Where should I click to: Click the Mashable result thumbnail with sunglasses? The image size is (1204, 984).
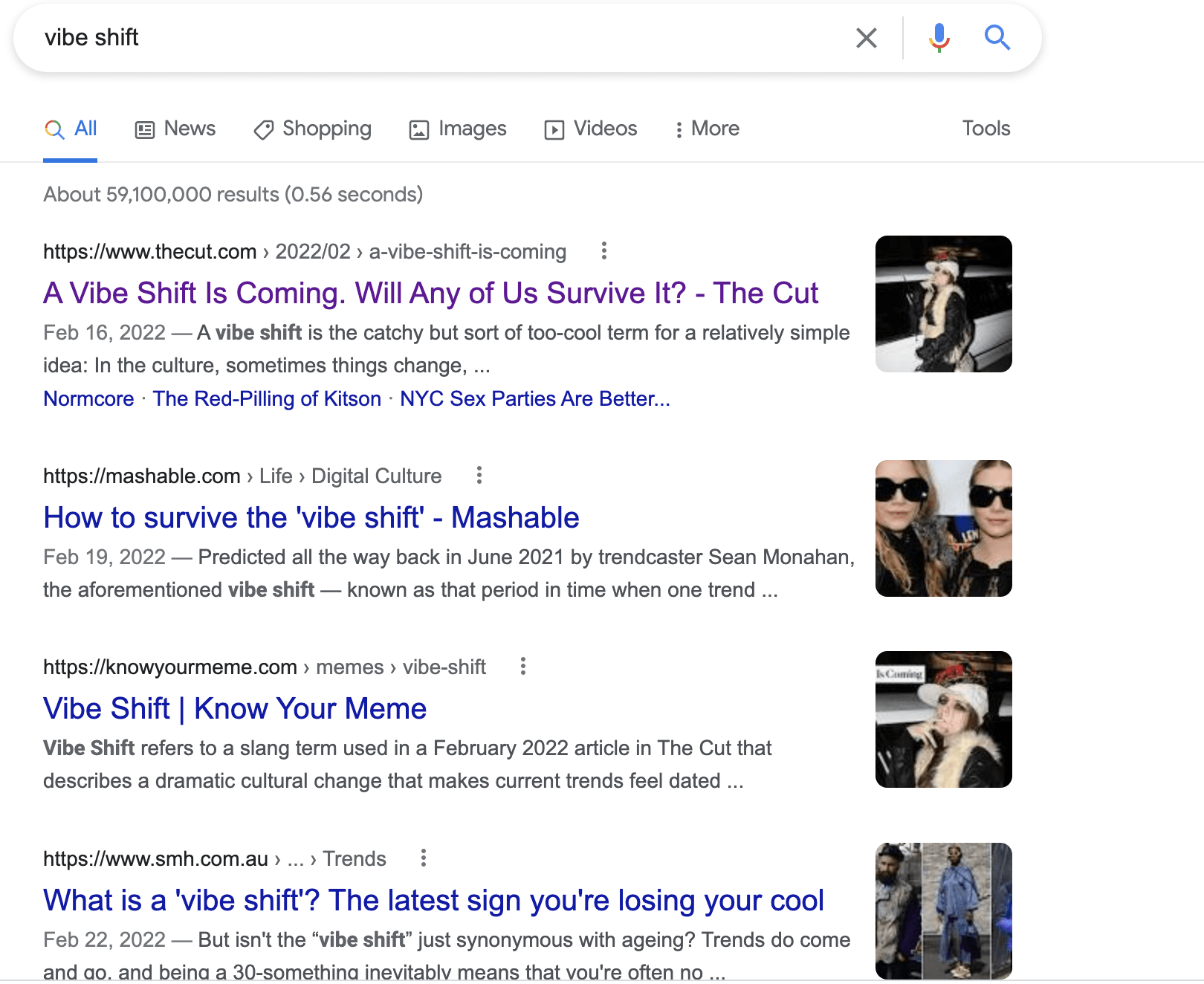[943, 528]
